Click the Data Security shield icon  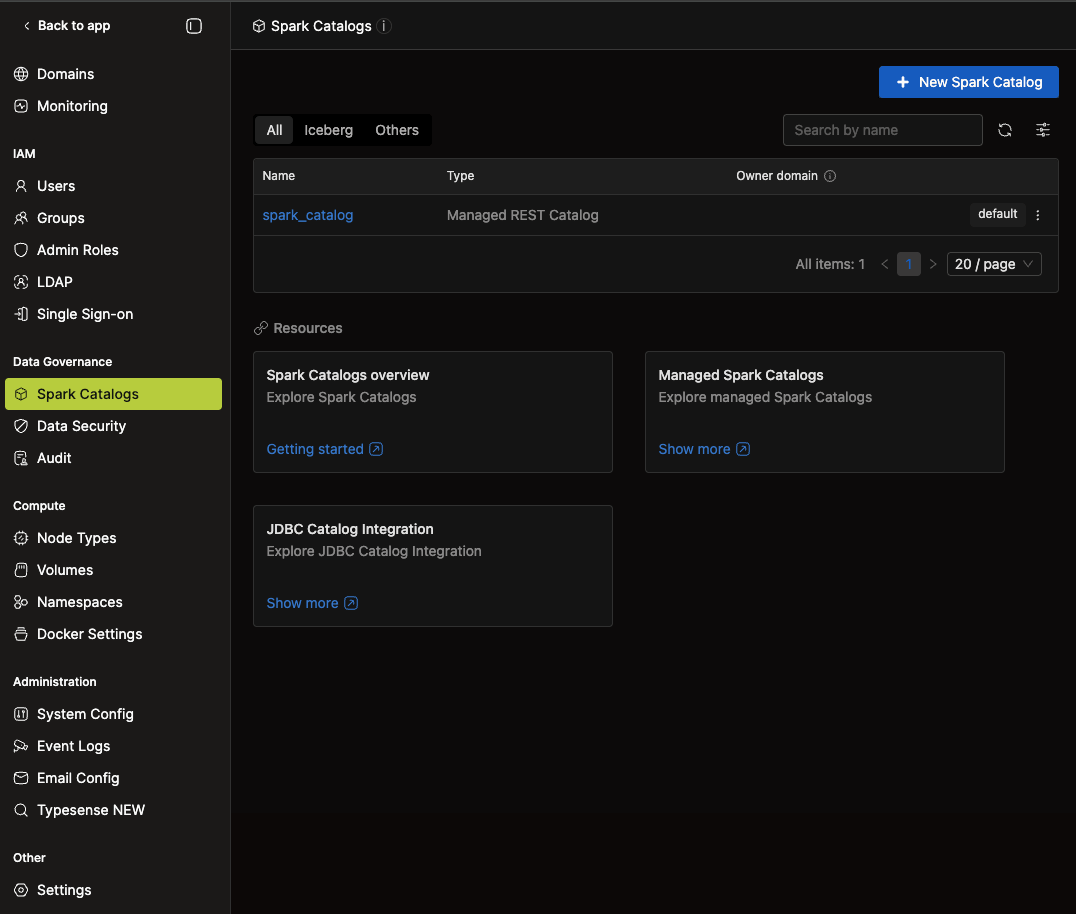(x=21, y=426)
